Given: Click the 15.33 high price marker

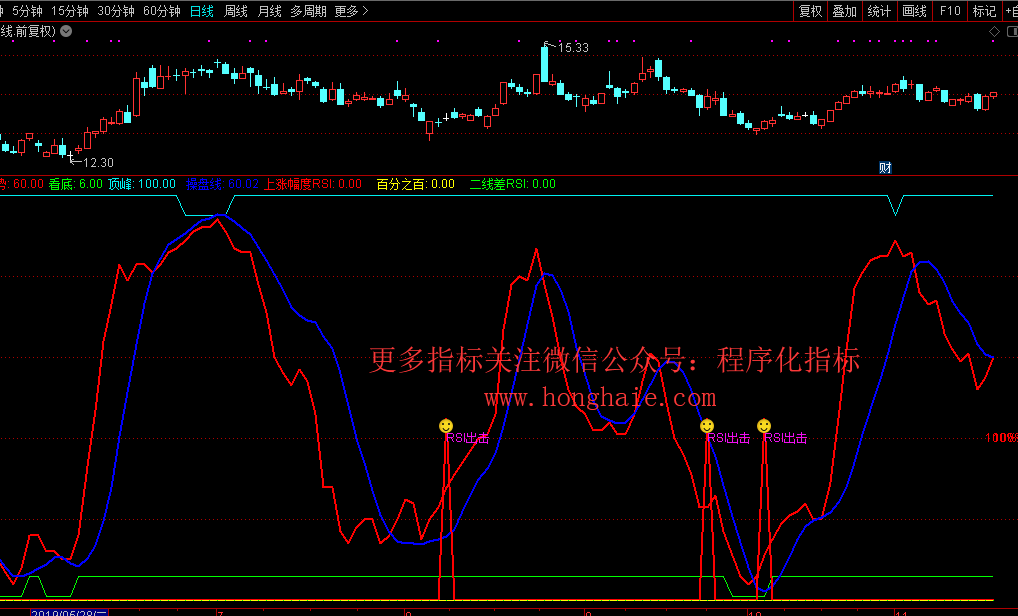Looking at the screenshot, I should tap(572, 47).
